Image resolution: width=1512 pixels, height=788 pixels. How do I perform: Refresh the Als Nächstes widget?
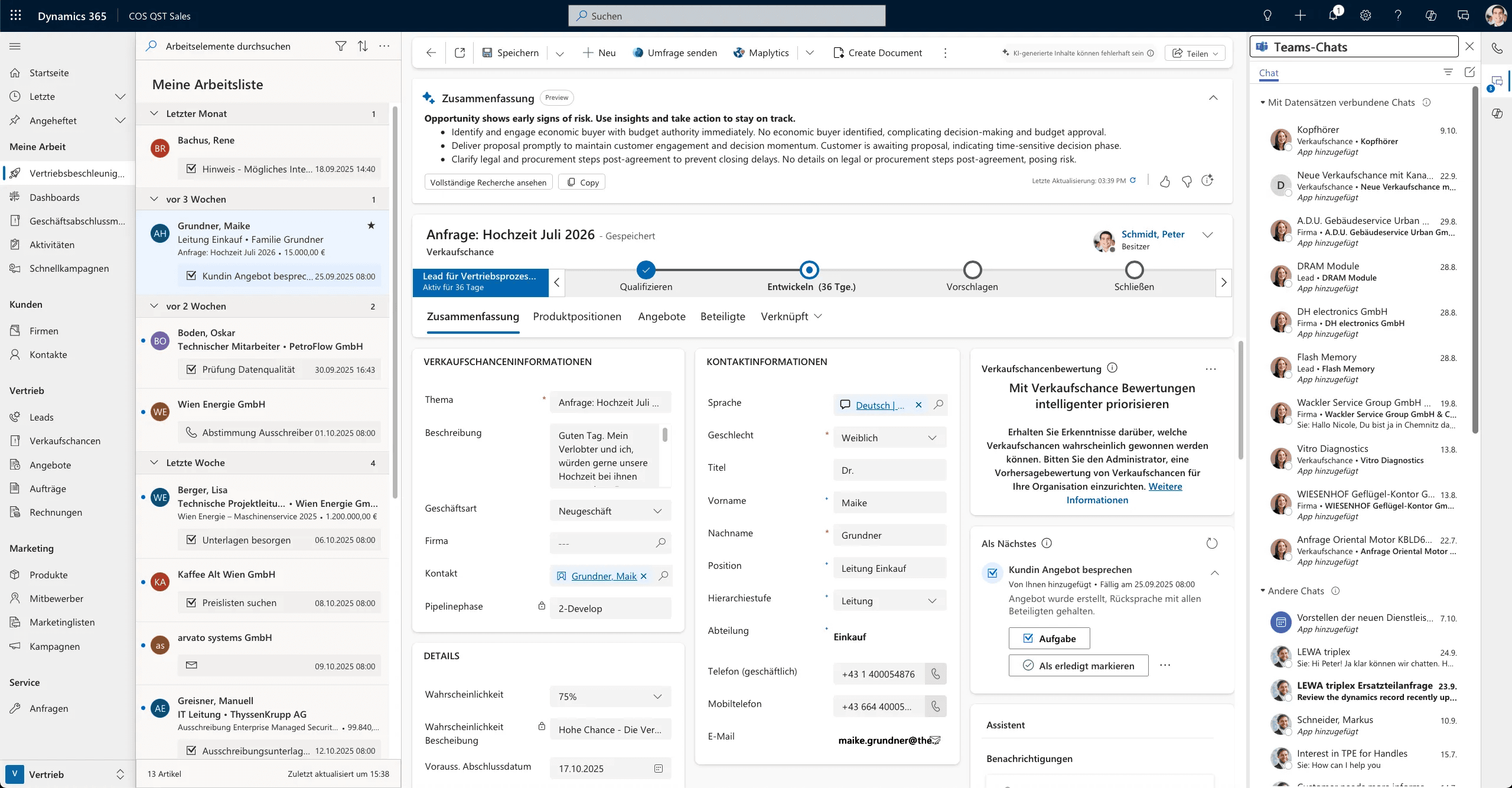pyautogui.click(x=1212, y=543)
